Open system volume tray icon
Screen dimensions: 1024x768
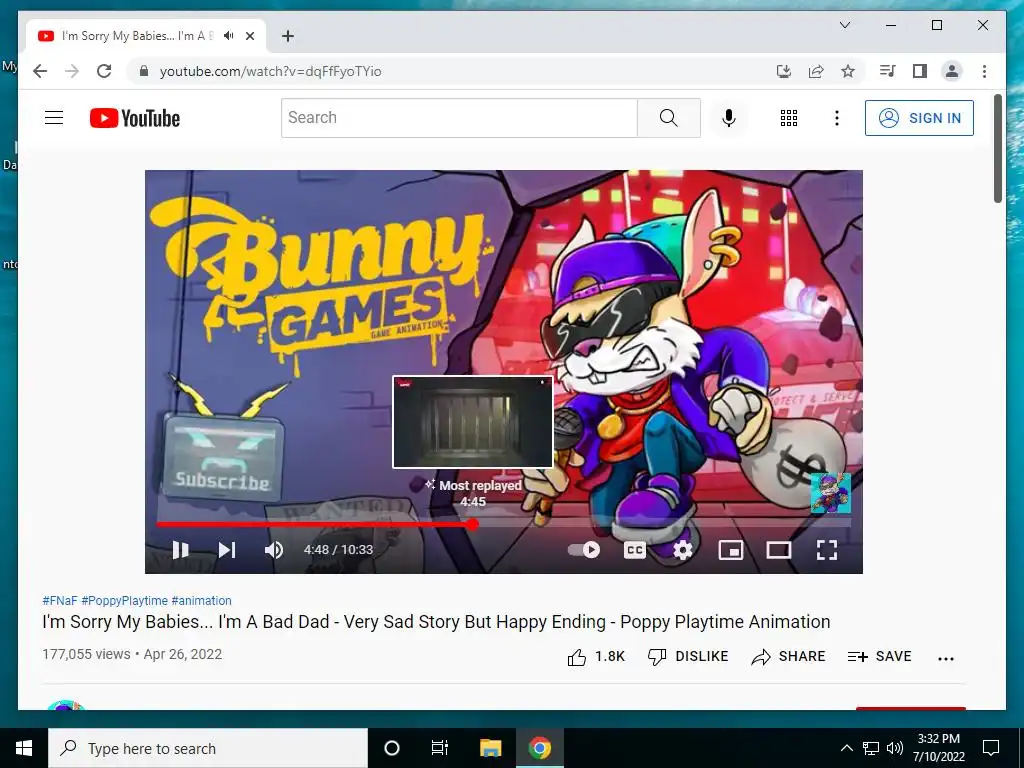click(895, 748)
